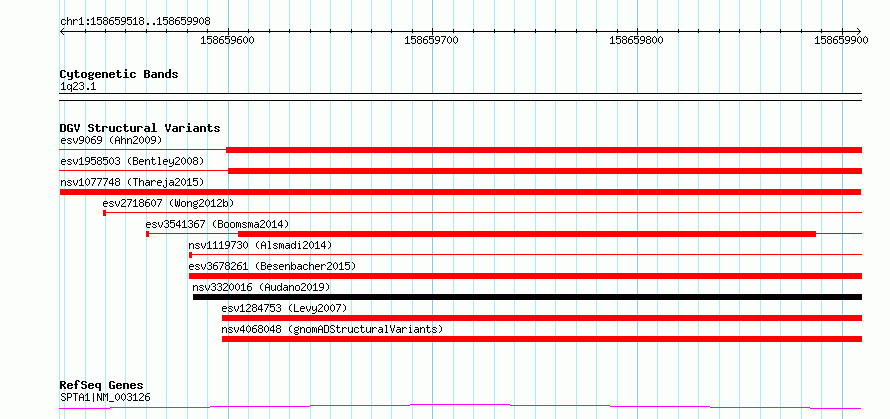Open esv3678261 (Besenbacher2015) variant label

click(272, 266)
